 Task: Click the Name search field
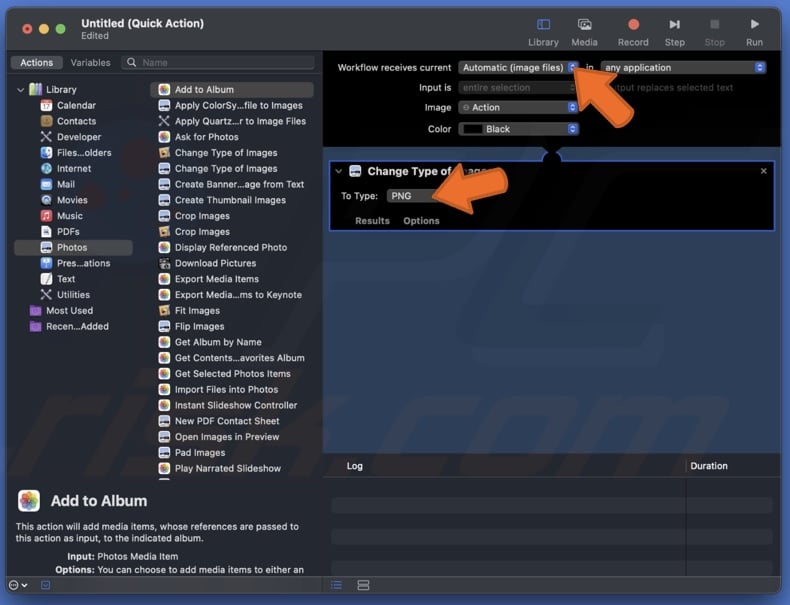pyautogui.click(x=218, y=62)
